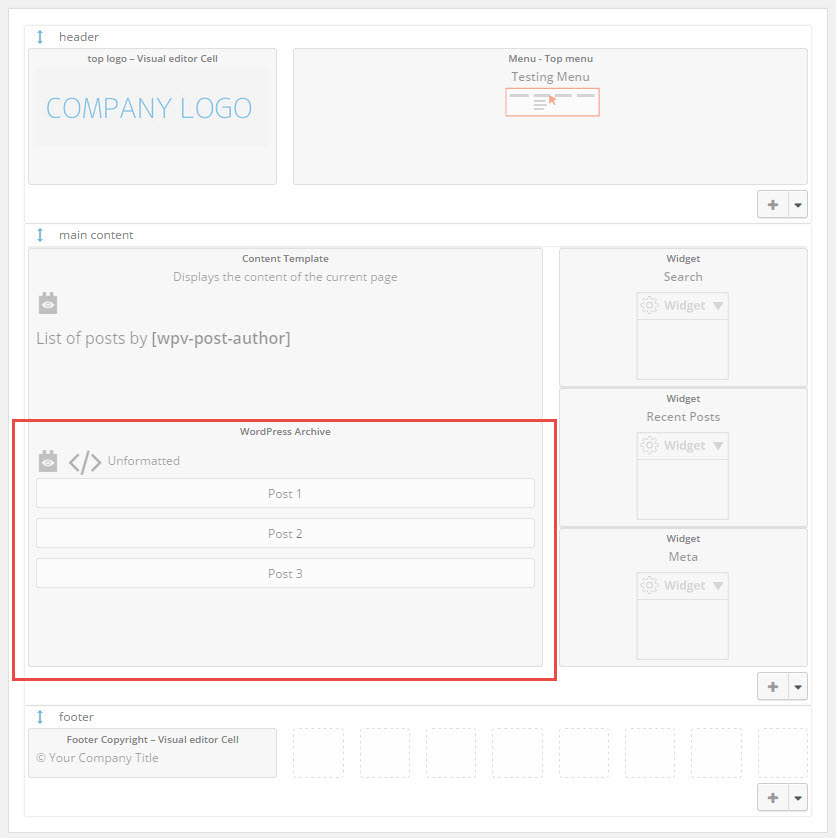Click the 'List of posts by [wpv-post-author]' text
This screenshot has height=838, width=836.
coord(163,338)
